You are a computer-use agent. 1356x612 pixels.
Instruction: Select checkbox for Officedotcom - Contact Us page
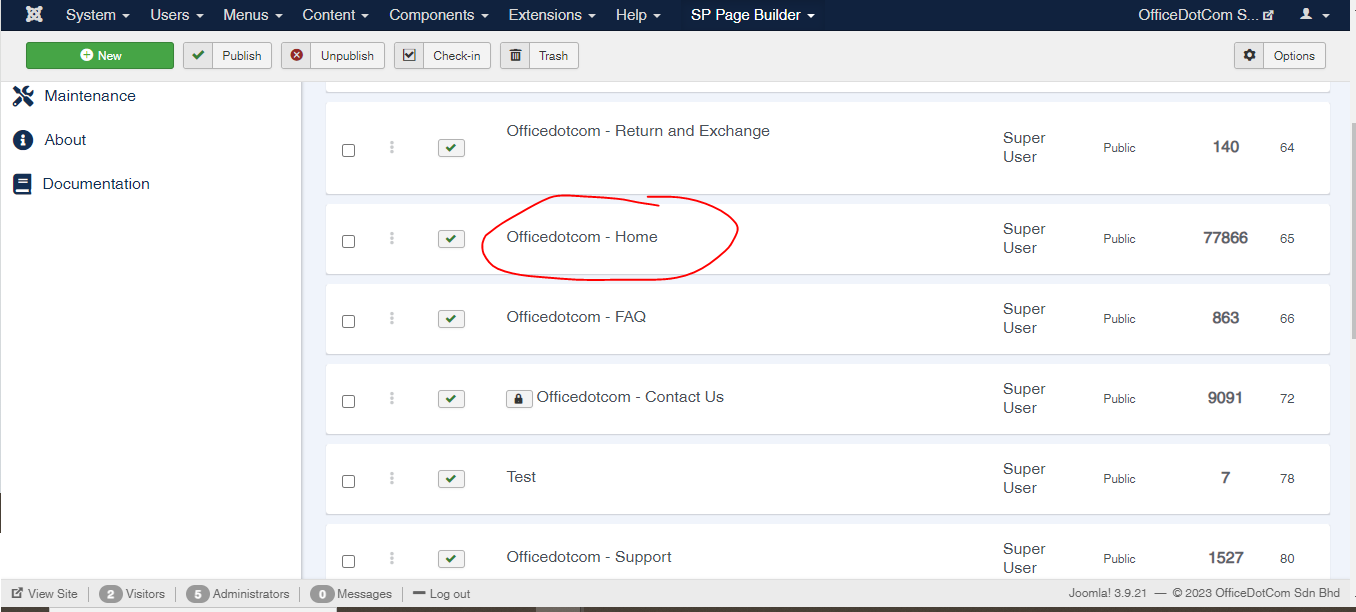click(x=348, y=401)
